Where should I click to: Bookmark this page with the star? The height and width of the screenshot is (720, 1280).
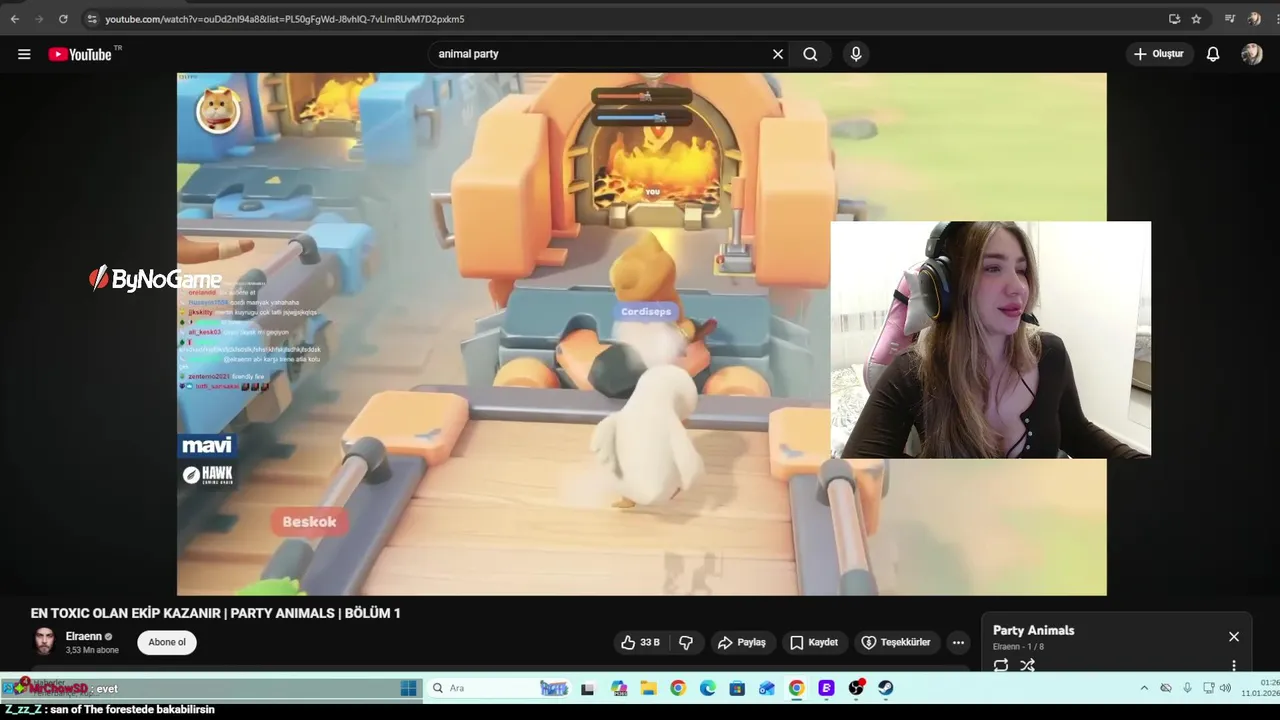(x=1196, y=19)
